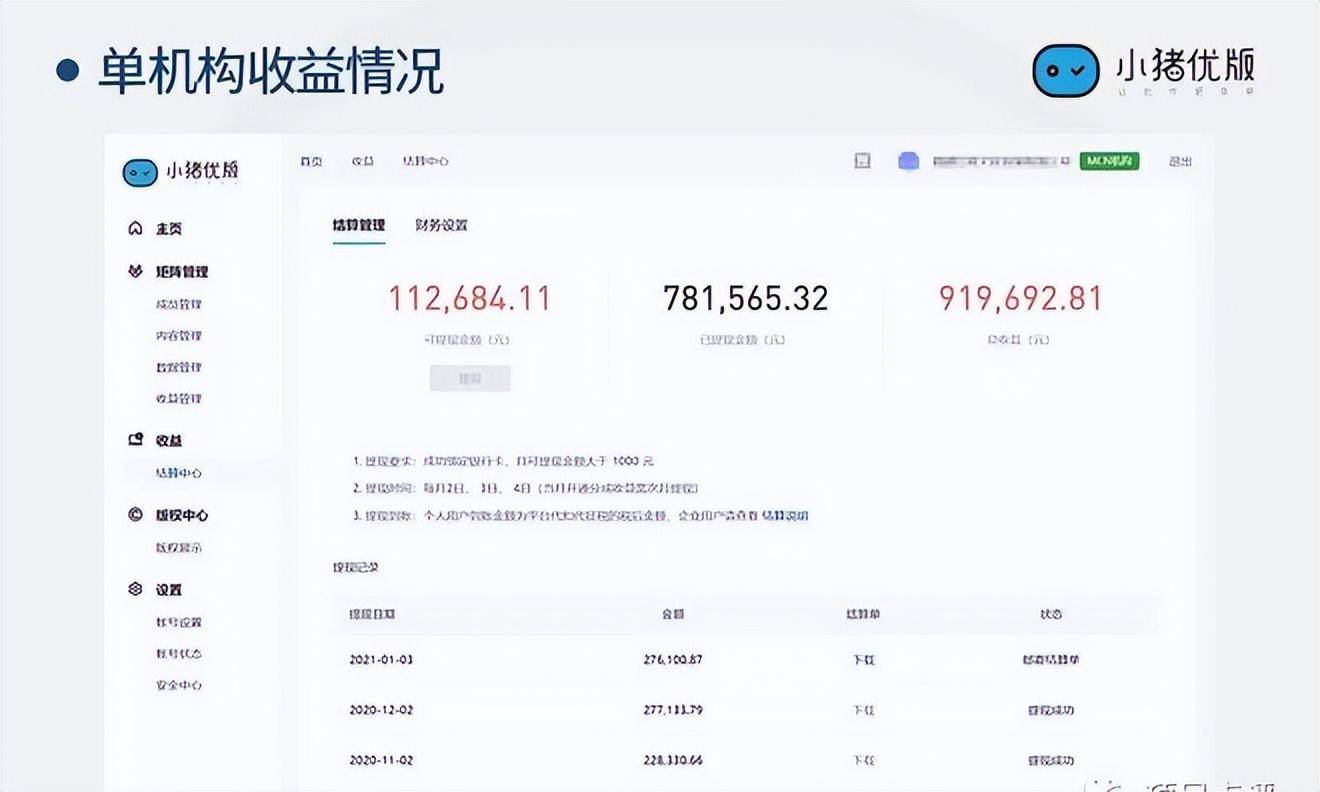The width and height of the screenshot is (1320, 792).
Task: Click the blue user avatar in the header
Action: coord(908,161)
